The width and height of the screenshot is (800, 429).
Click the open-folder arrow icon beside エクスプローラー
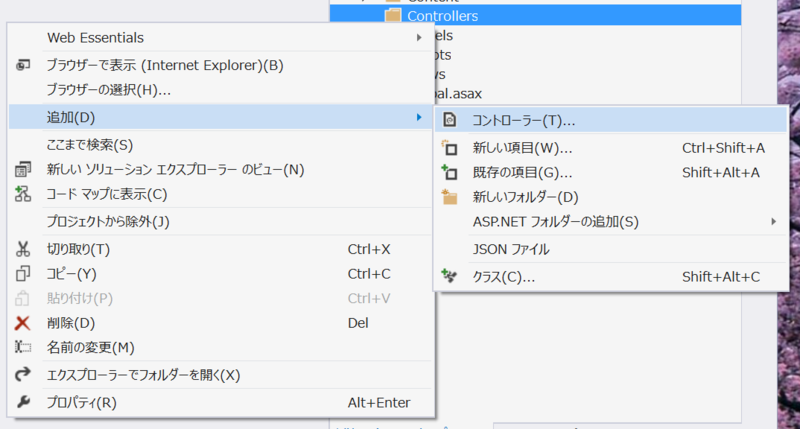point(23,375)
